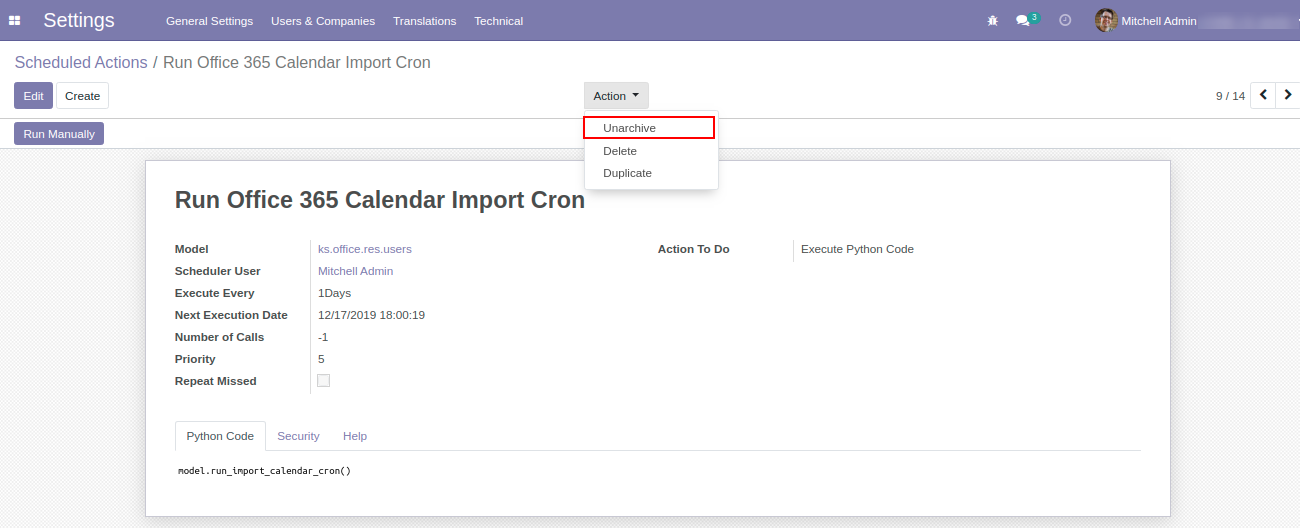Collapse the Action dropdown button
The width and height of the screenshot is (1300, 528).
pos(616,96)
